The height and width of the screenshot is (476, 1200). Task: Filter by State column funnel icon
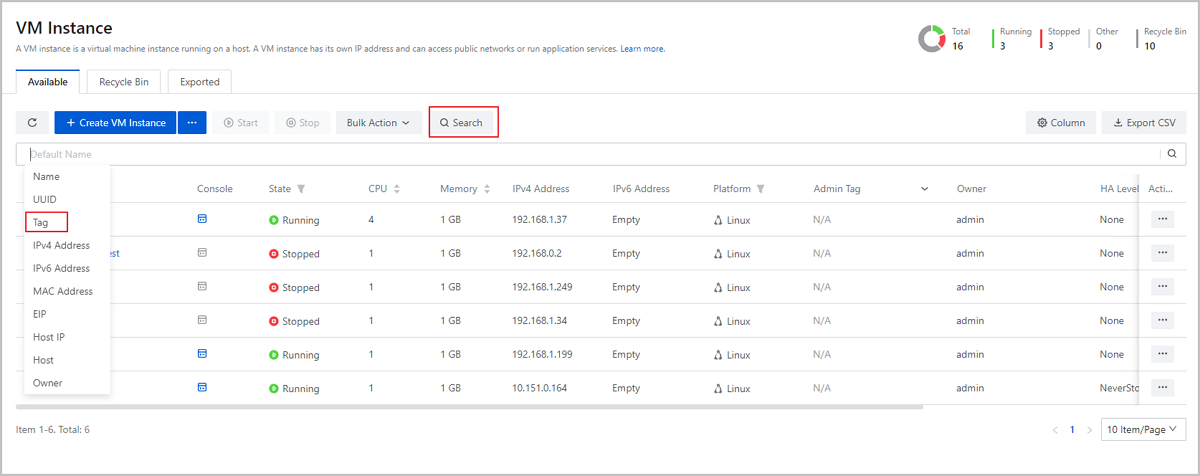[301, 189]
